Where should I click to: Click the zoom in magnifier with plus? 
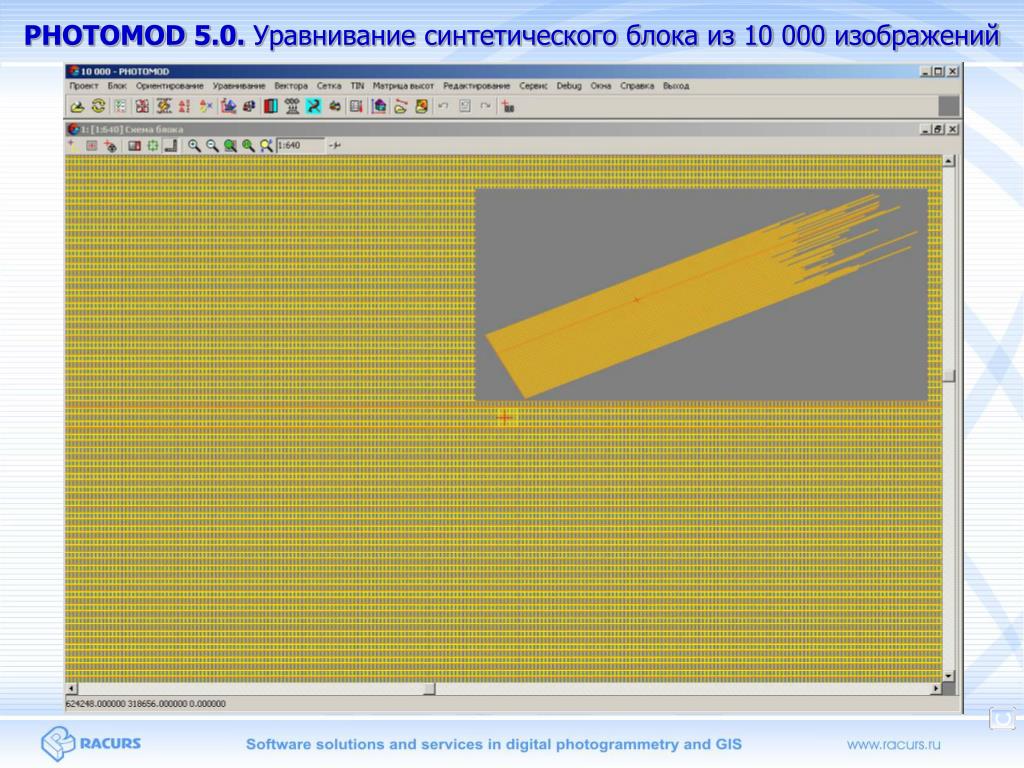[x=194, y=146]
